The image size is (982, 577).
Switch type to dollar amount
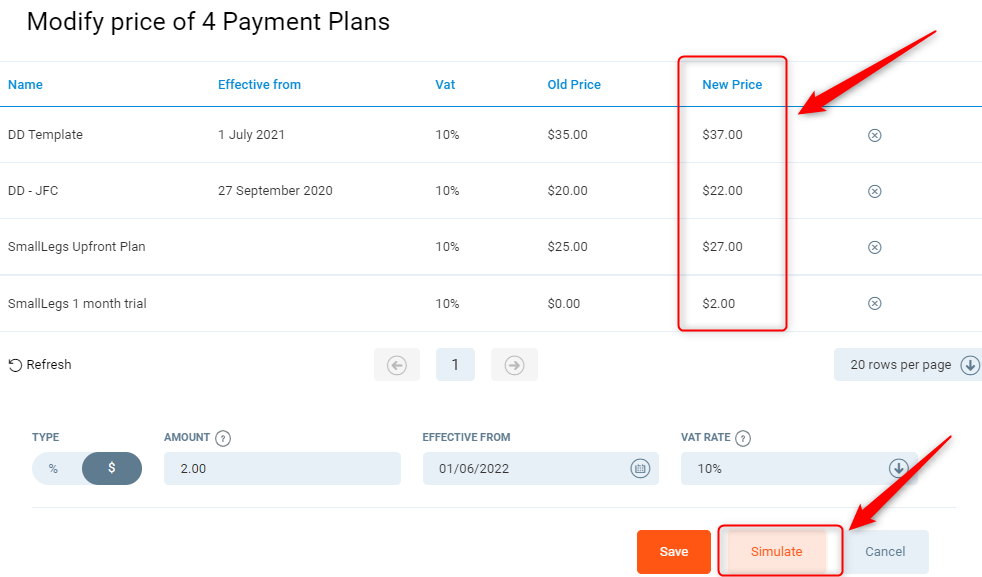point(111,468)
